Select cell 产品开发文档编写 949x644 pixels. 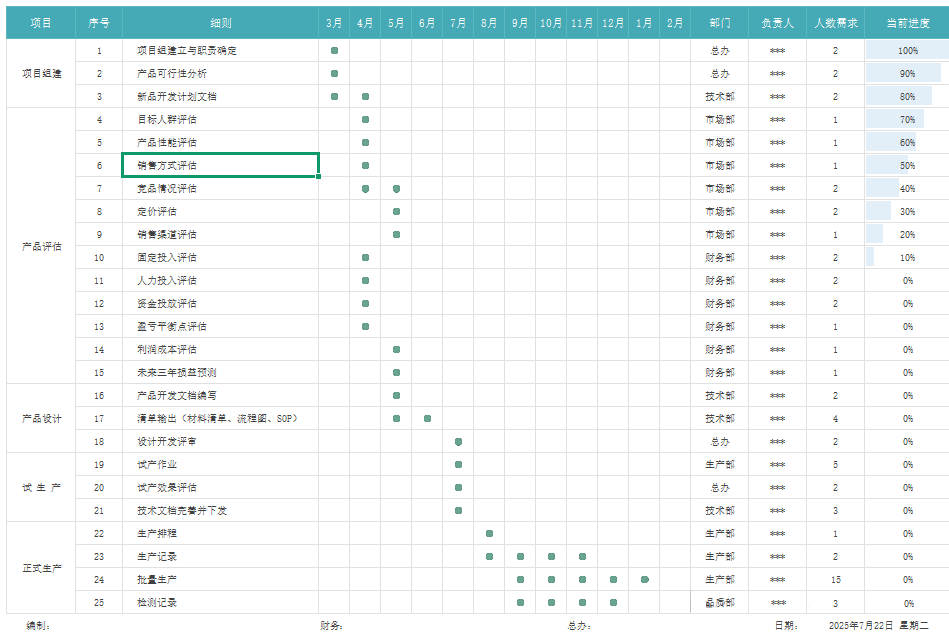pyautogui.click(x=220, y=396)
